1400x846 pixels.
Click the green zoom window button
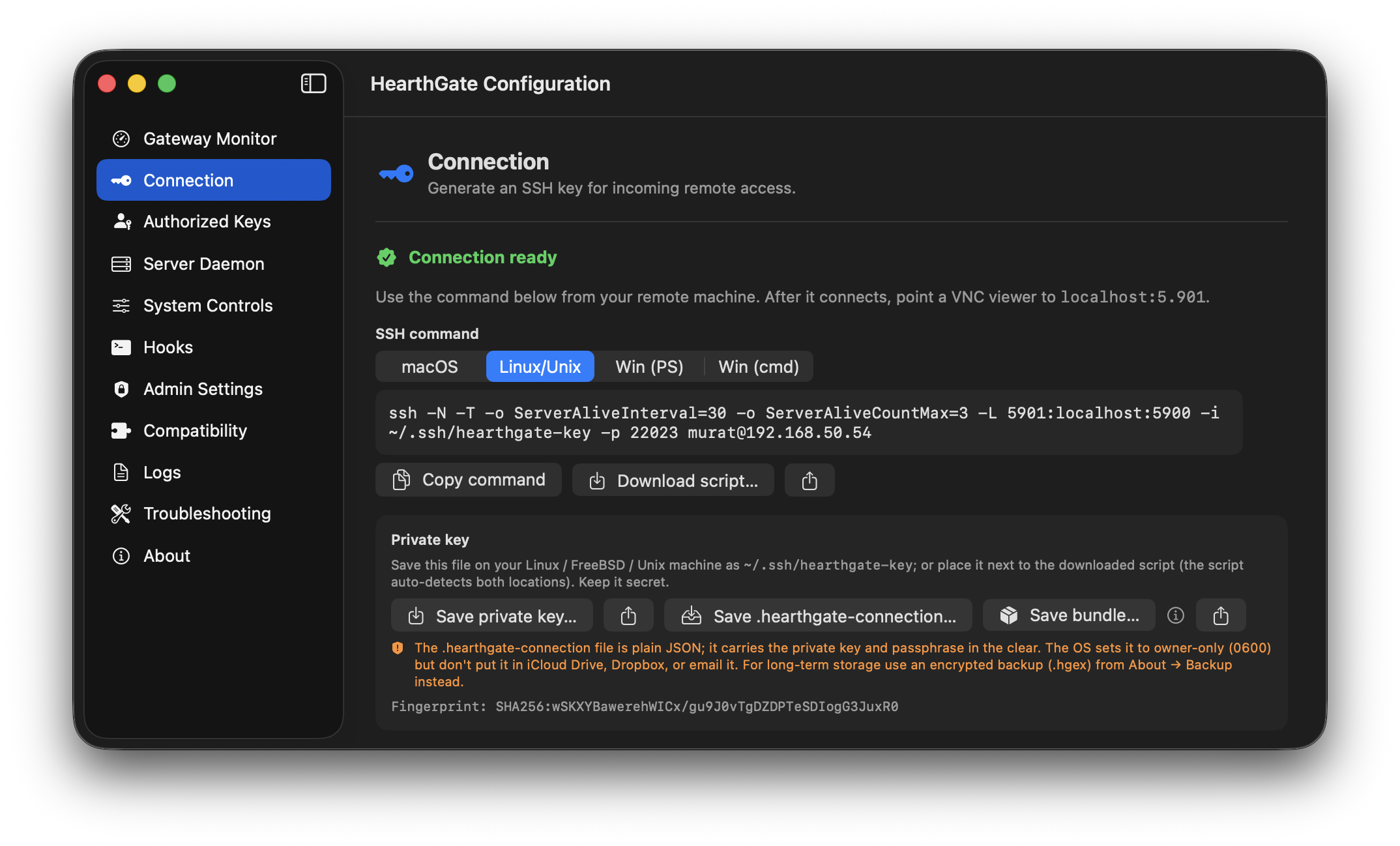[x=167, y=83]
